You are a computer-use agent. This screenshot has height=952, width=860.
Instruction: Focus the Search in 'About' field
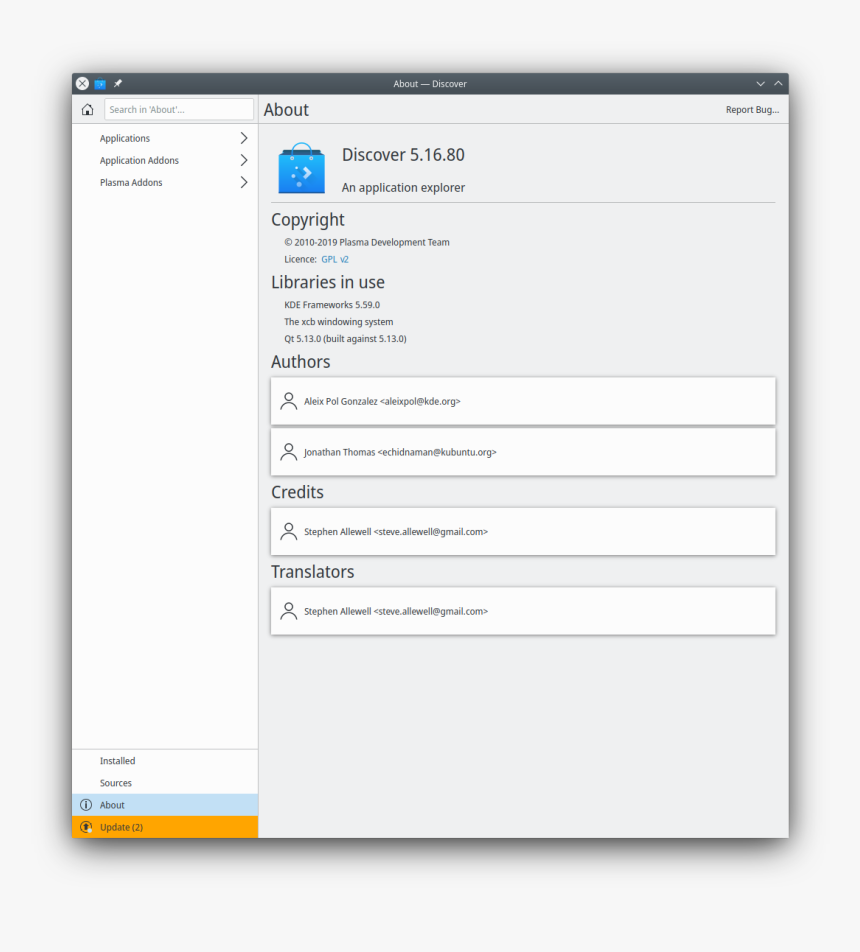pos(179,109)
